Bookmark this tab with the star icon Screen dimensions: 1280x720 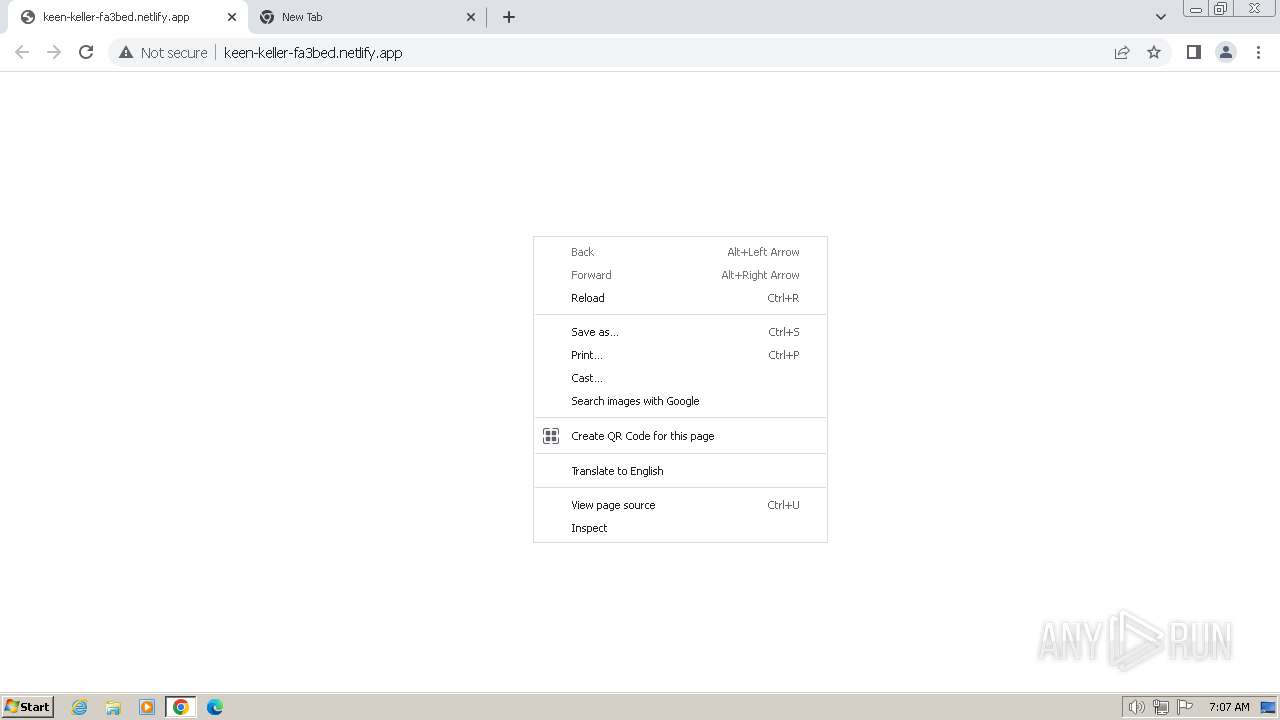pyautogui.click(x=1154, y=52)
